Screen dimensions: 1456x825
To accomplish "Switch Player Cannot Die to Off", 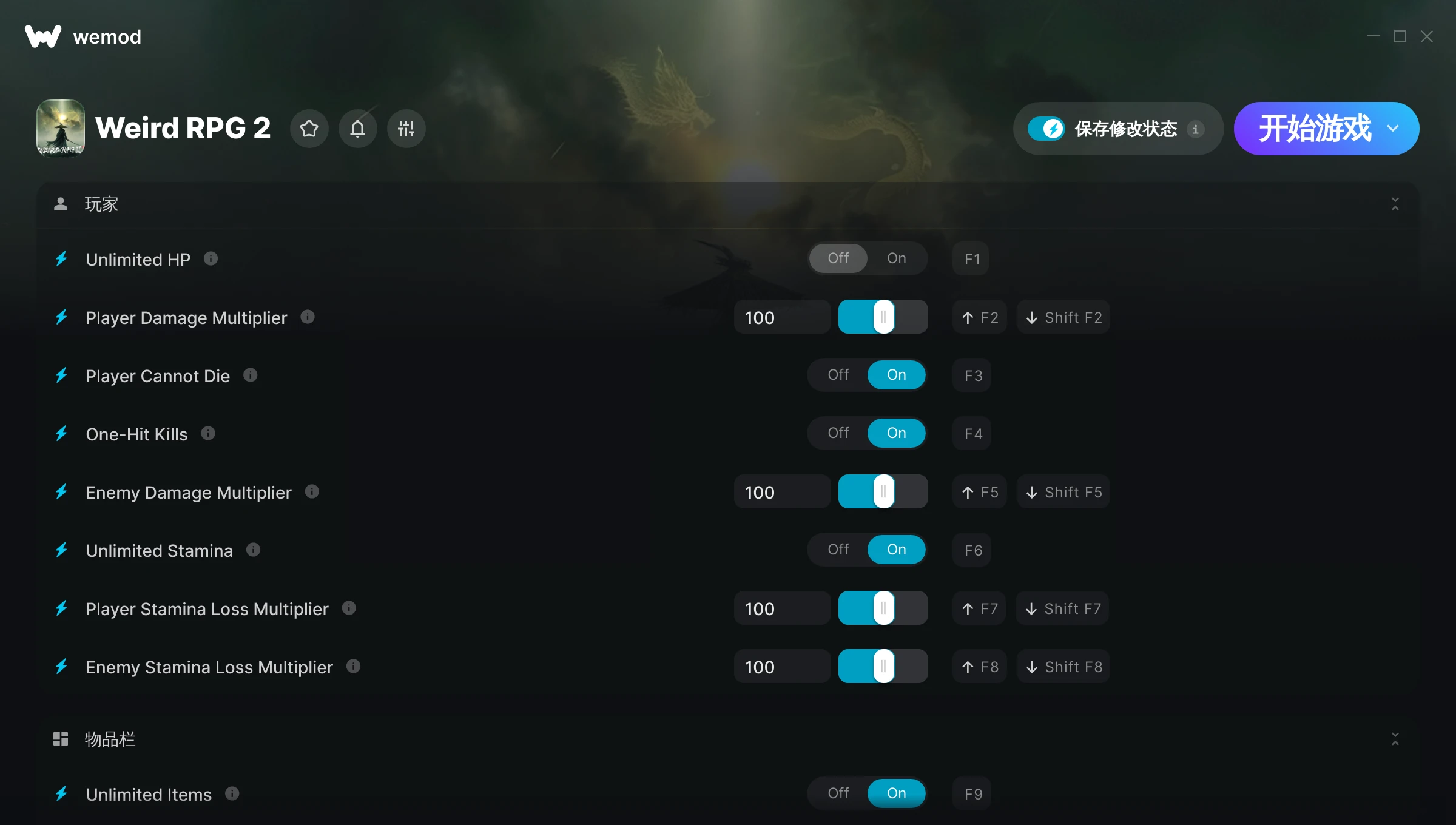I will [838, 375].
